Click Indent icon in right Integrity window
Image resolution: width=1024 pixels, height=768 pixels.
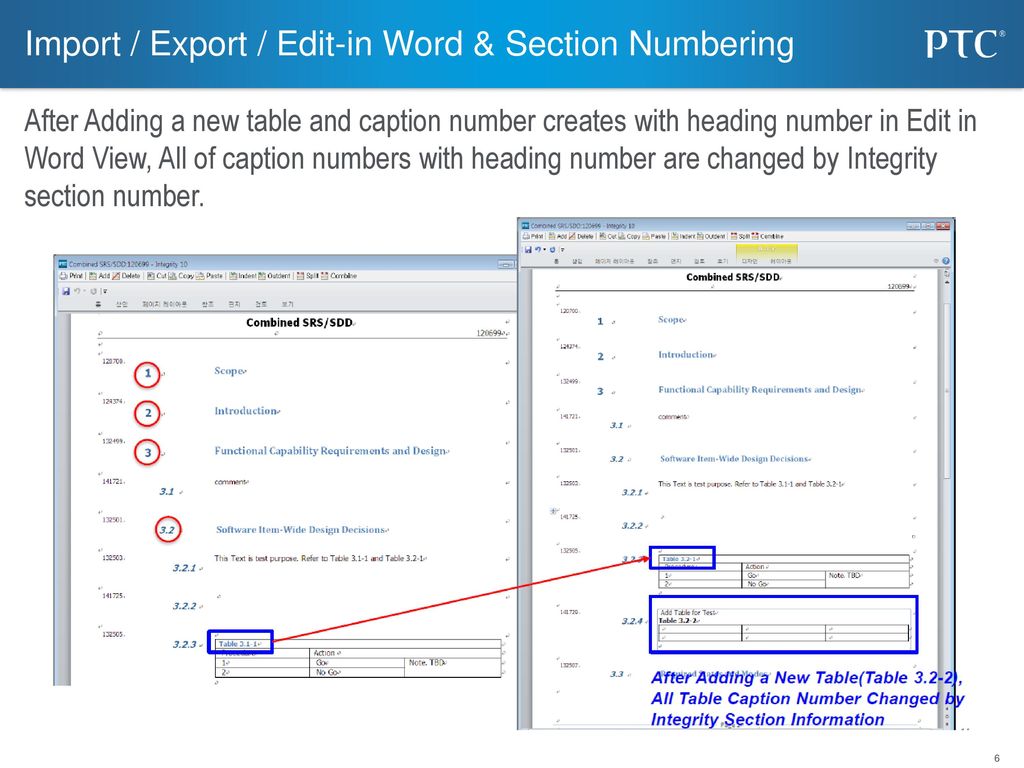point(675,236)
